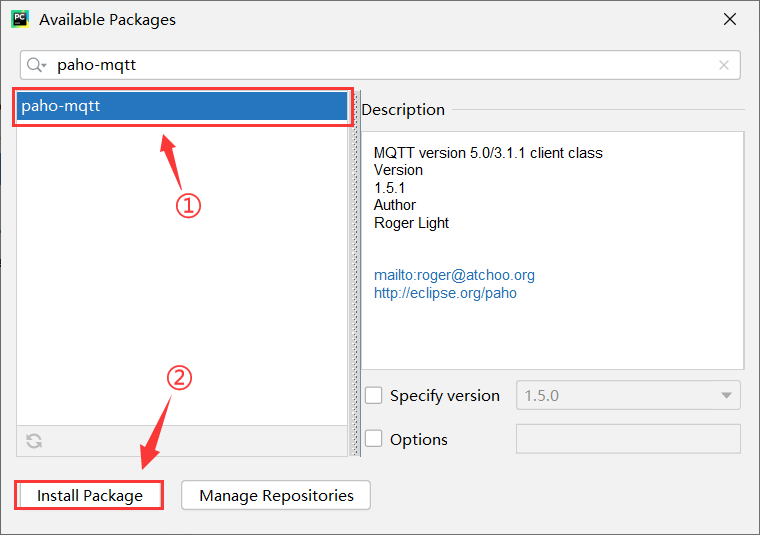Open the mailto:roger@atchoo.org link
Viewport: 760px width, 535px height.
pos(454,275)
